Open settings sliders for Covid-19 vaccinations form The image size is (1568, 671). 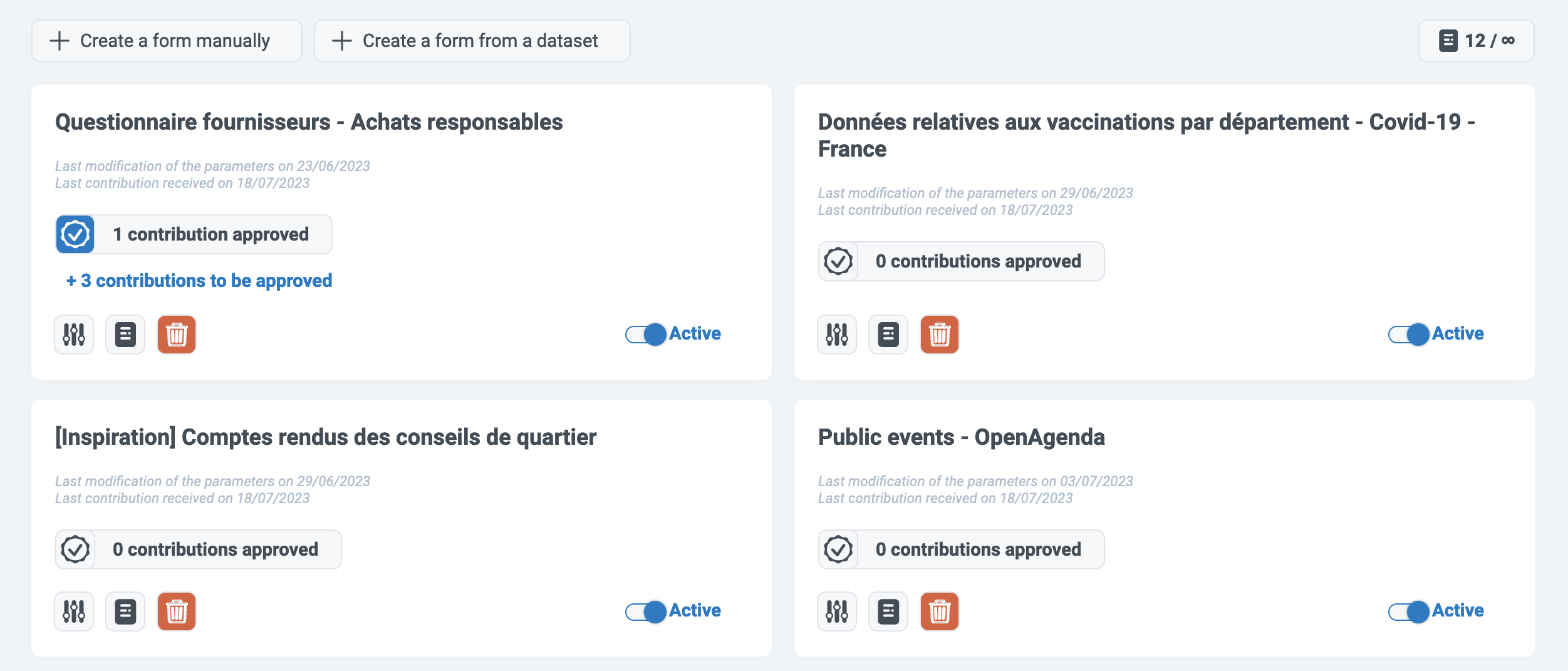click(x=837, y=335)
